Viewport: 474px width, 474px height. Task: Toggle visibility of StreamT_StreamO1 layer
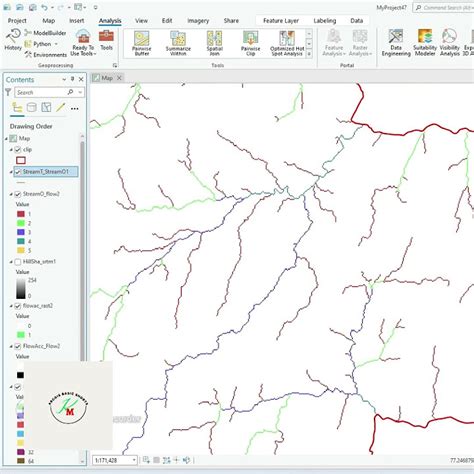pyautogui.click(x=18, y=172)
